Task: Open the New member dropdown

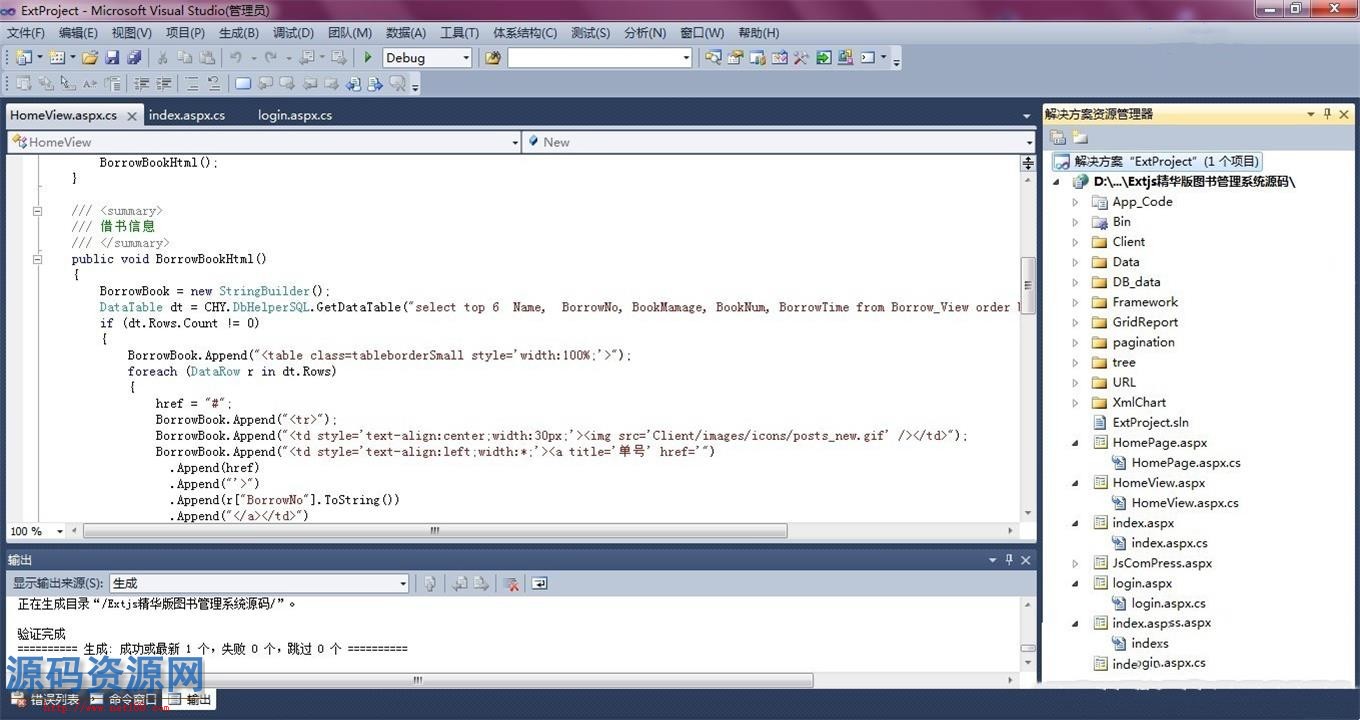Action: [x=1029, y=142]
